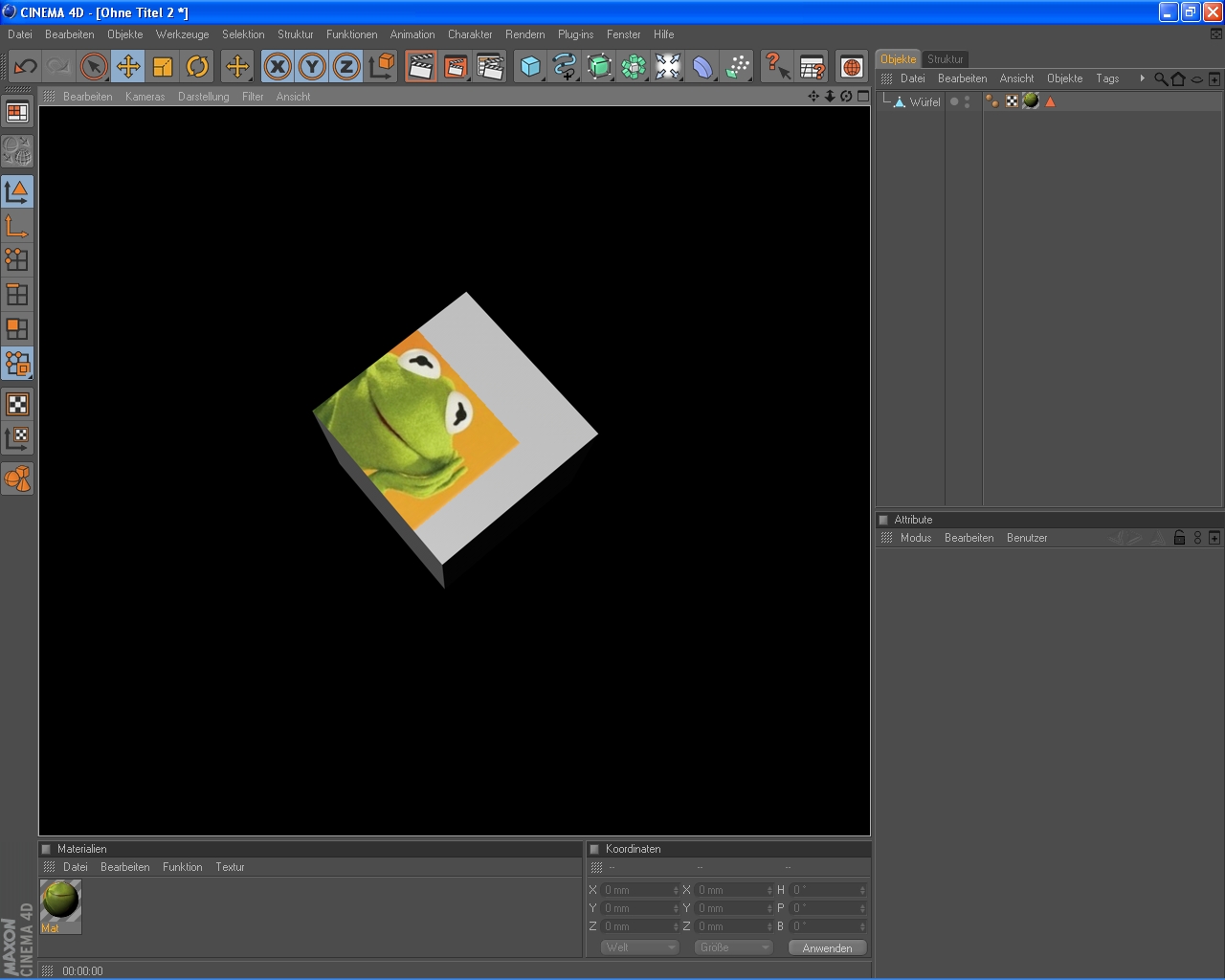1225x980 pixels.
Task: Open the Rendern menu
Action: click(525, 34)
